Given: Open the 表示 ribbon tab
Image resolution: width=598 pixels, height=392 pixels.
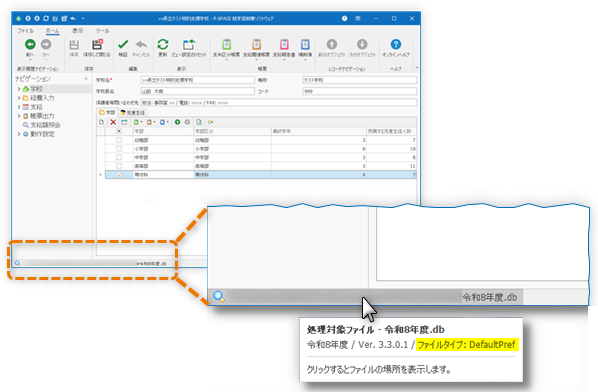Looking at the screenshot, I should click(x=78, y=31).
